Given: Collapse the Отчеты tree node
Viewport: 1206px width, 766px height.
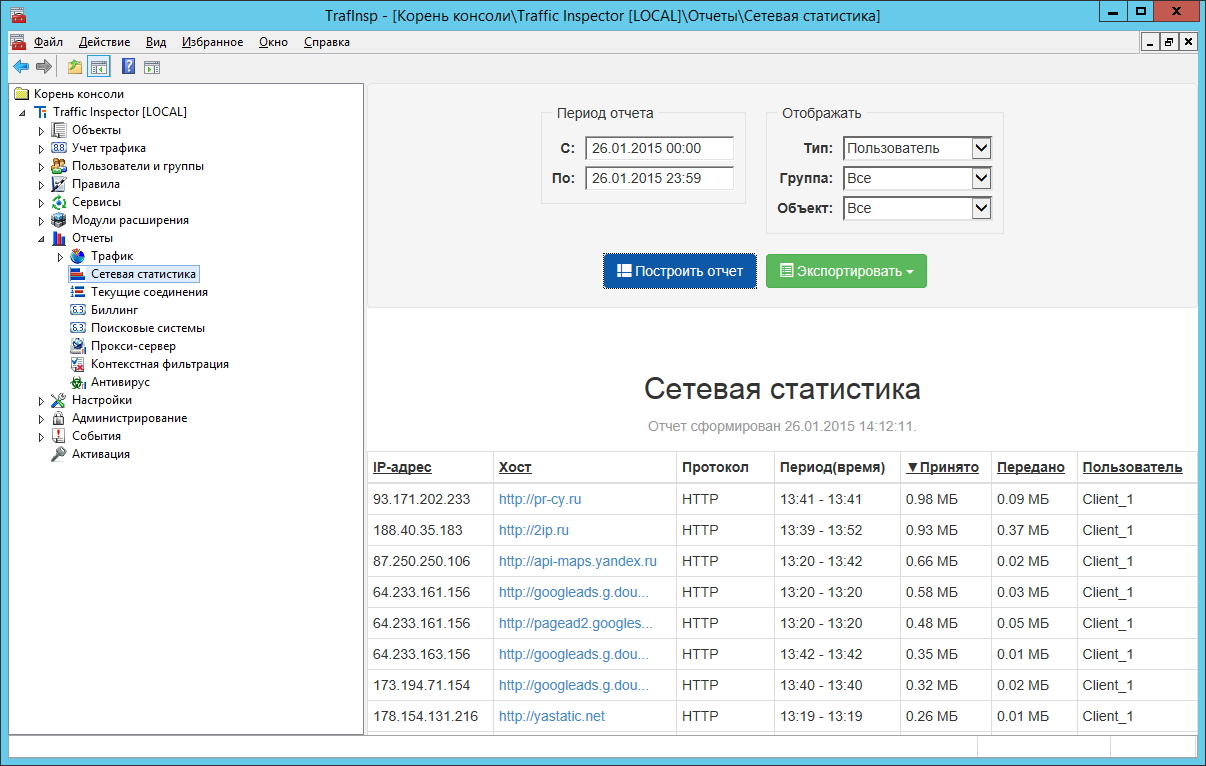Looking at the screenshot, I should coord(42,239).
